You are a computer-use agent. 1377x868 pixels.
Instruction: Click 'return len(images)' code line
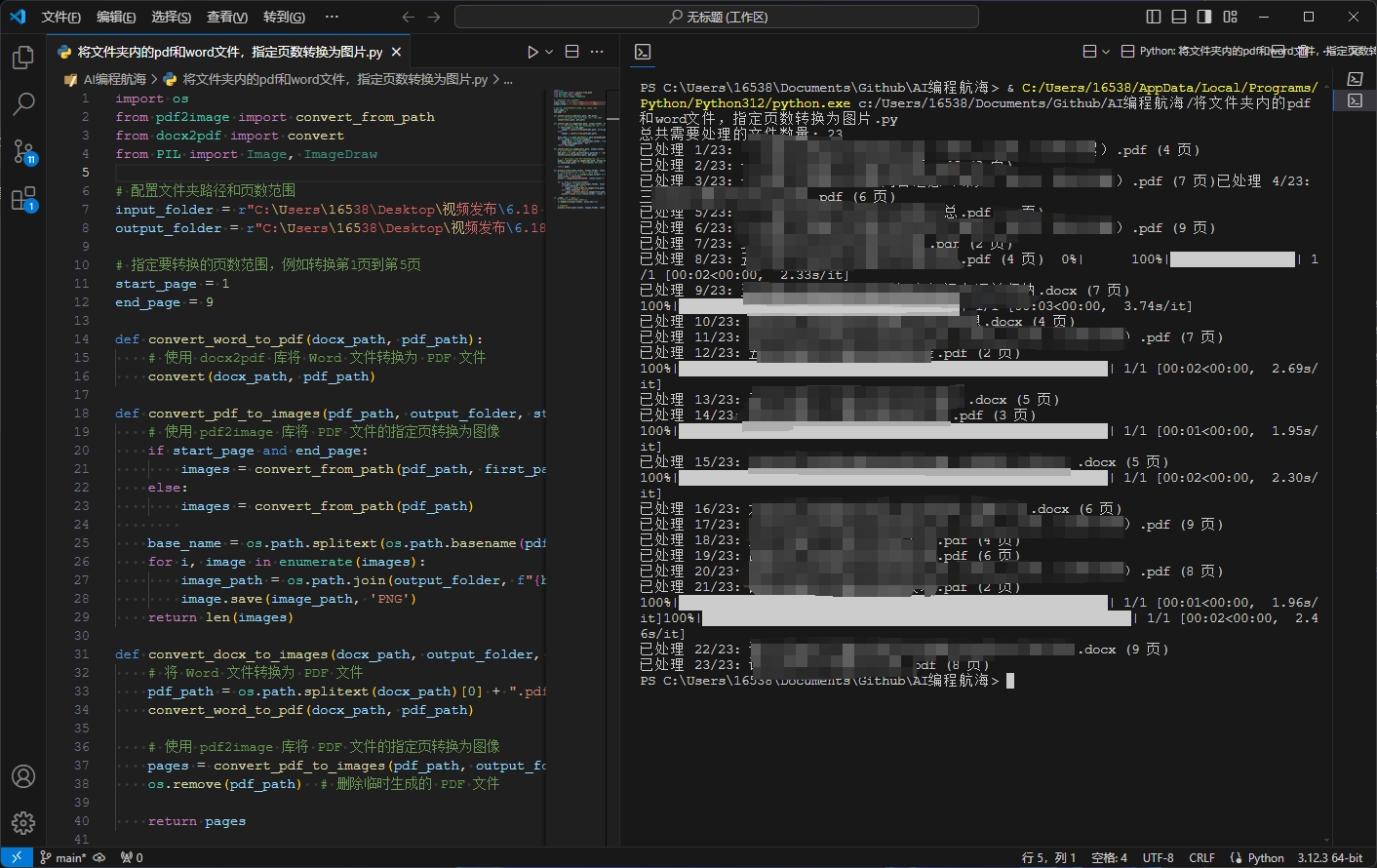[220, 617]
